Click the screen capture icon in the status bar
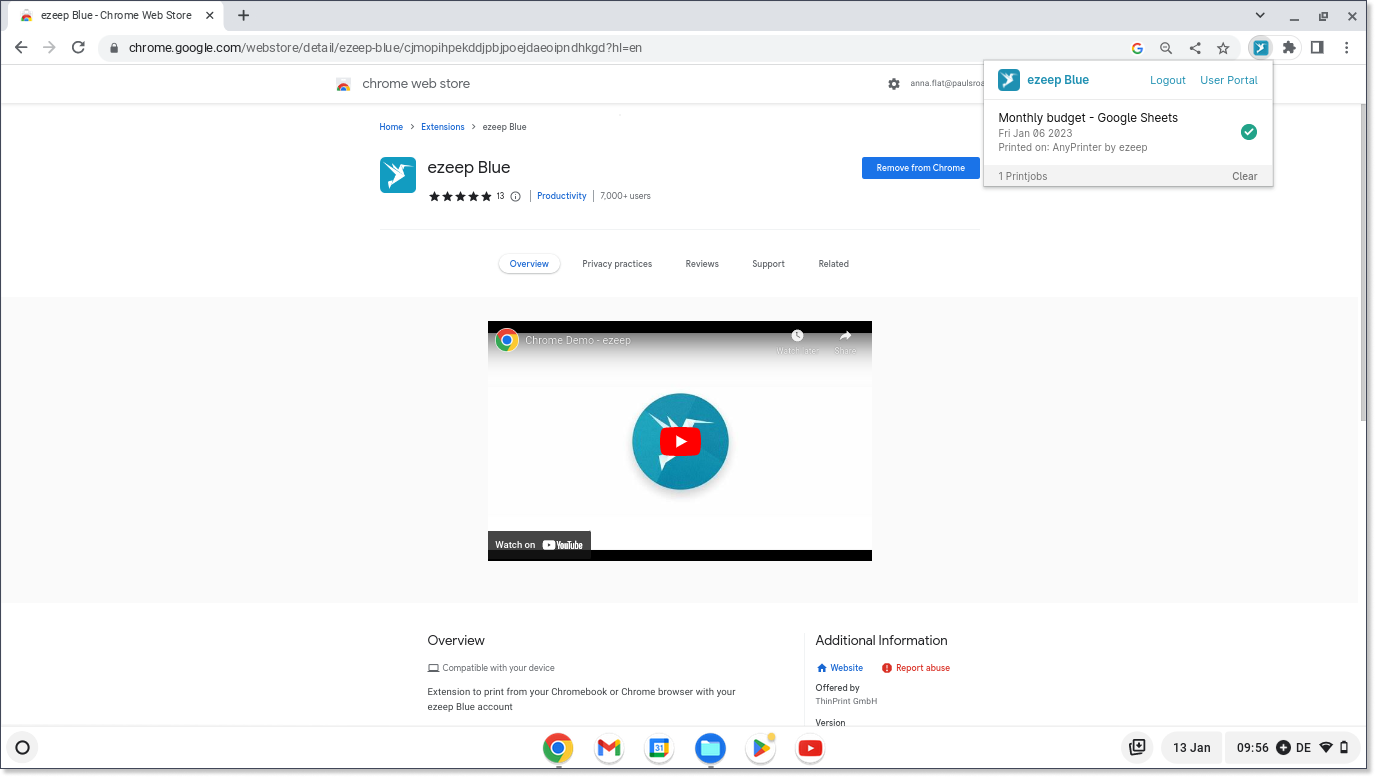The width and height of the screenshot is (1375, 777). click(1137, 747)
